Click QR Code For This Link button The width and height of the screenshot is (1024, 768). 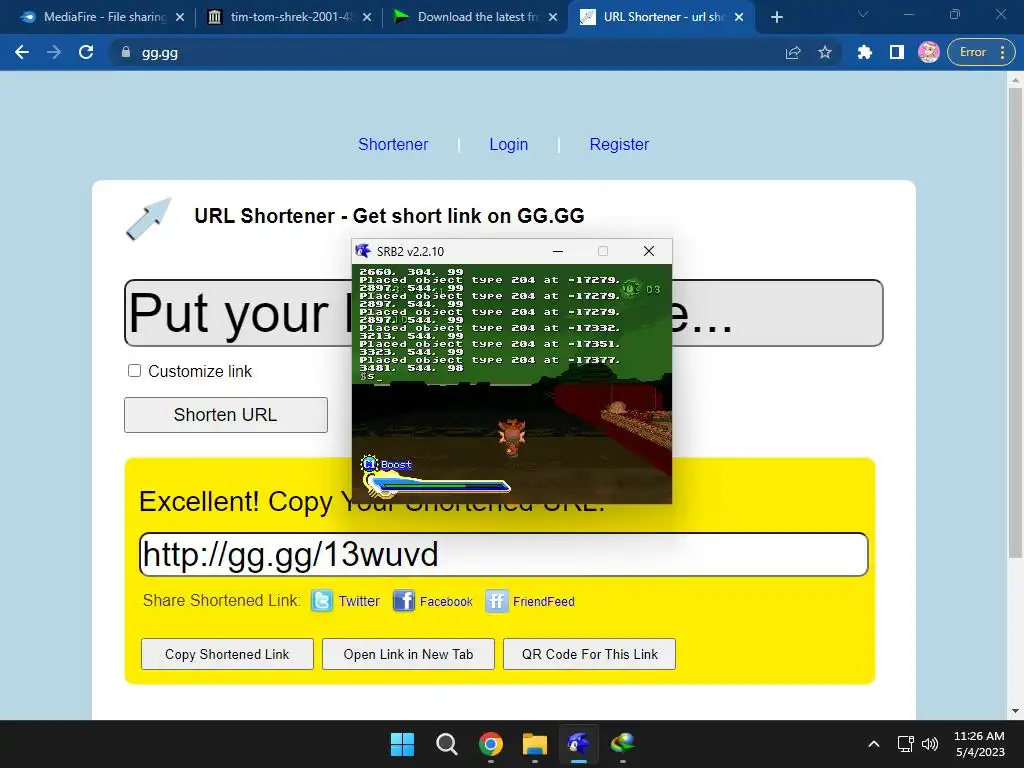point(589,654)
